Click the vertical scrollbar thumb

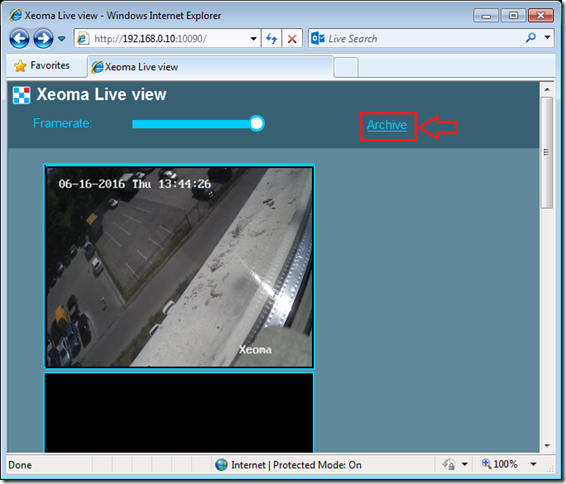pos(547,152)
